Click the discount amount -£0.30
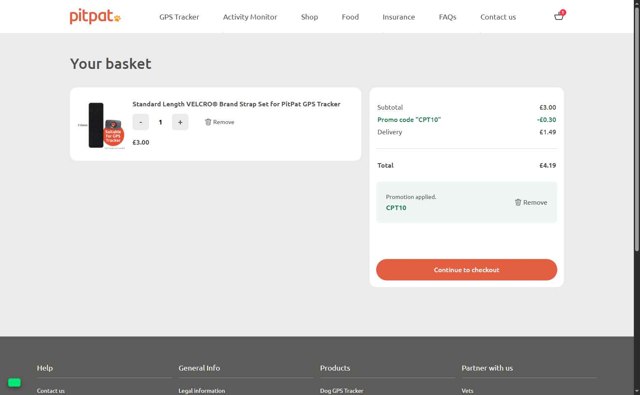Screen dimensions: 640x395 547,120
